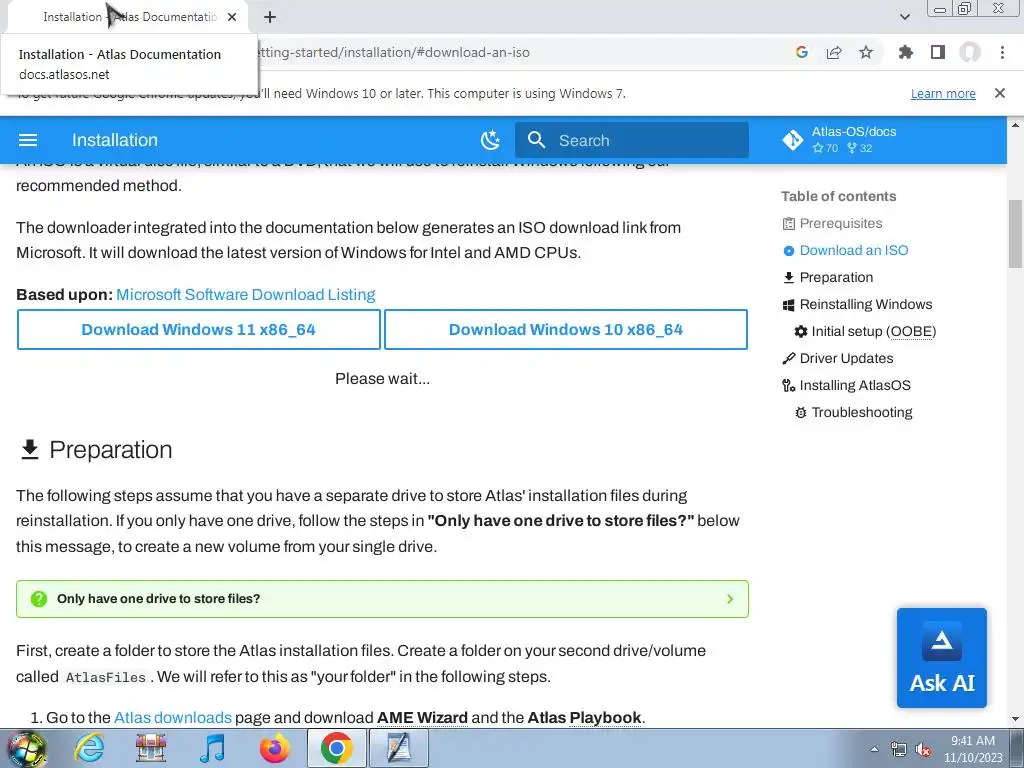Image resolution: width=1024 pixels, height=768 pixels.
Task: Go to Prerequisites in table of contents
Action: pos(840,223)
